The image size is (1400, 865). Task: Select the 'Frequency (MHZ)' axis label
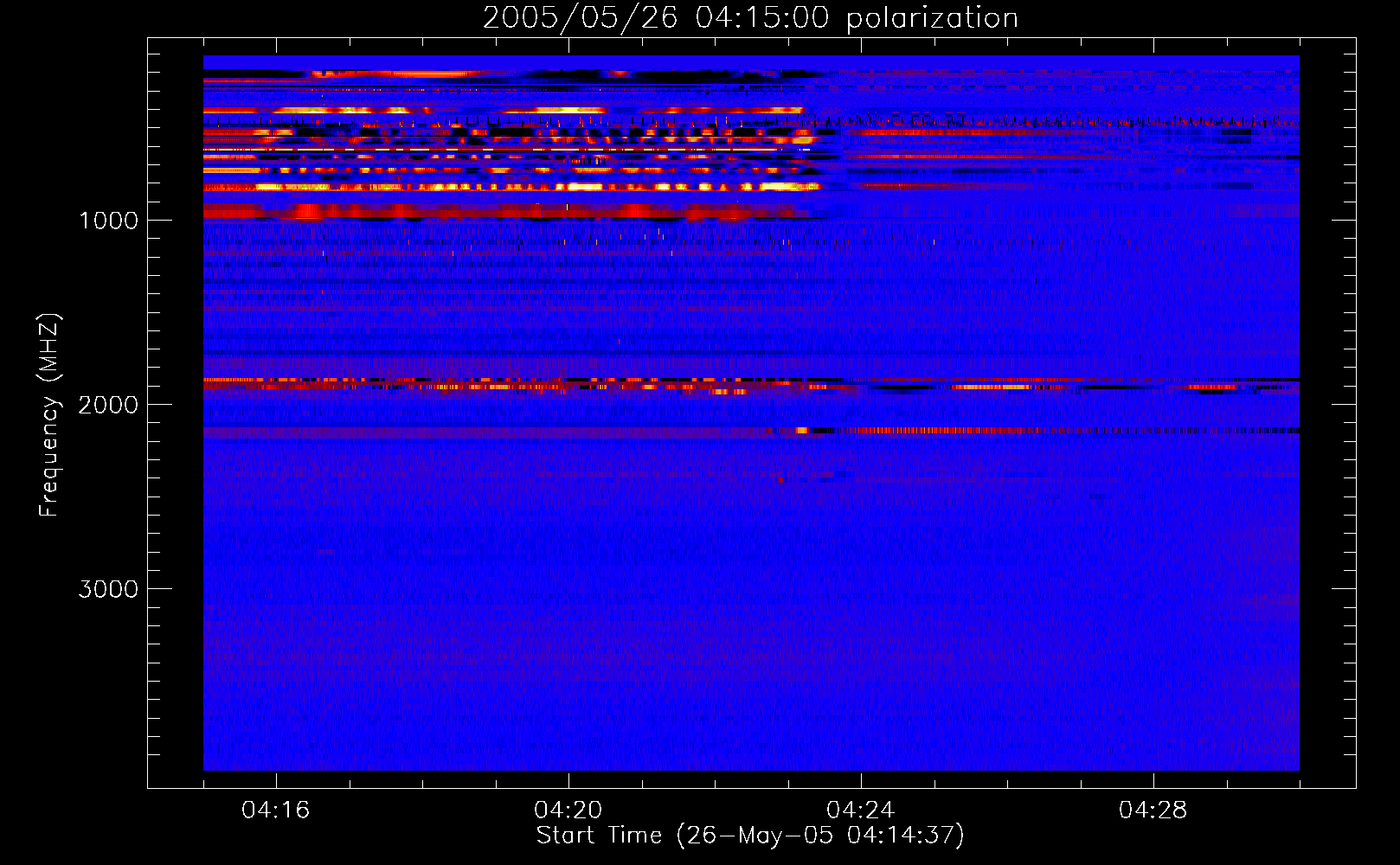click(49, 415)
